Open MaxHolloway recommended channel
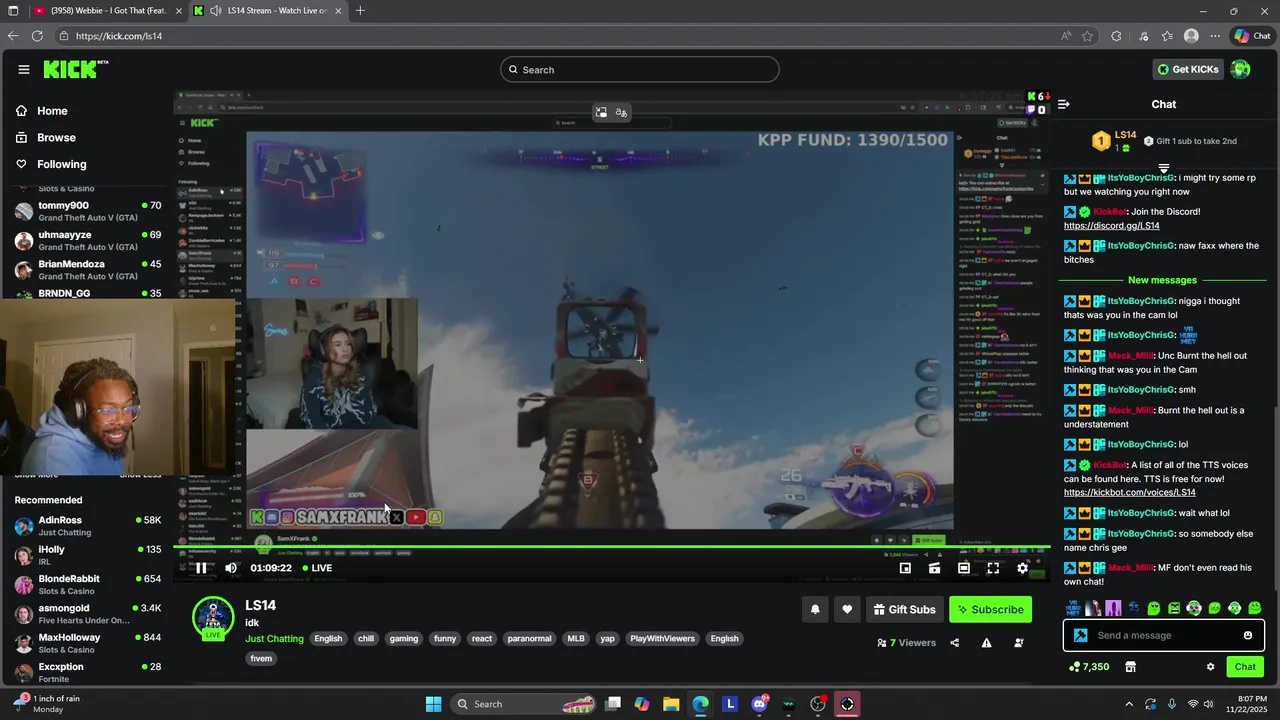The image size is (1280, 720). 88,643
